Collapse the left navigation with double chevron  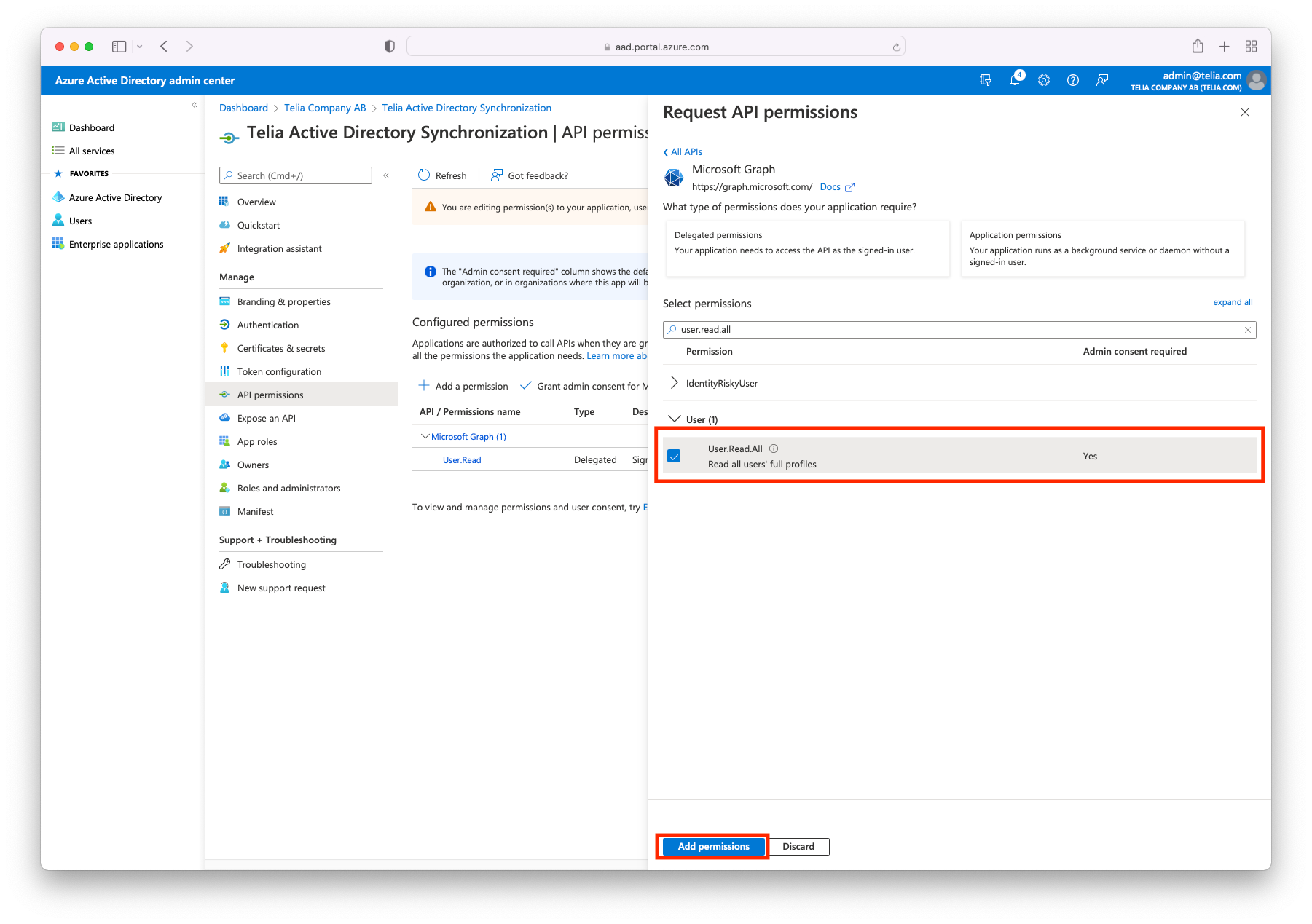point(195,105)
